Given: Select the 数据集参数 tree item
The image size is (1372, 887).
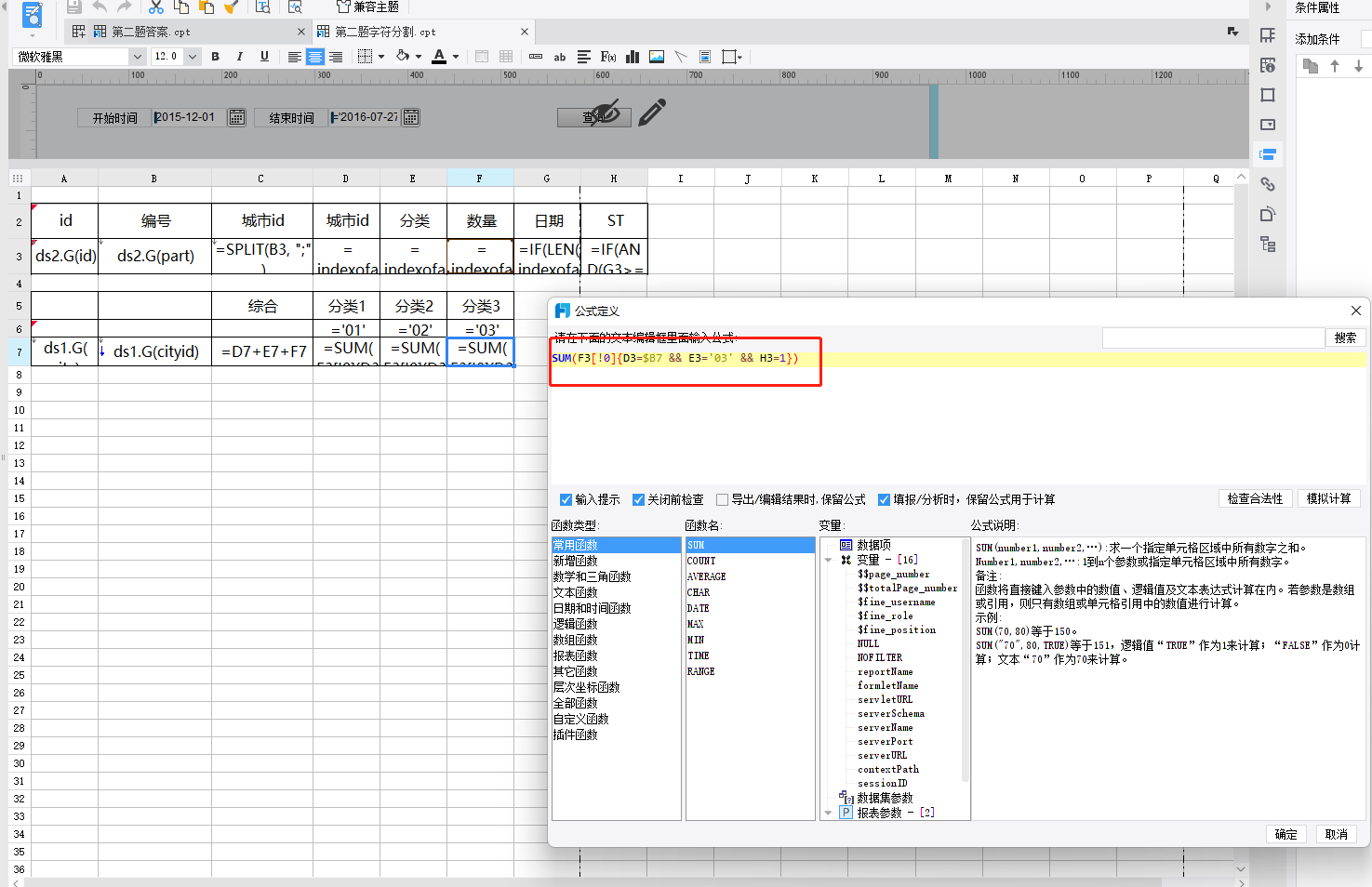Looking at the screenshot, I should 885,798.
